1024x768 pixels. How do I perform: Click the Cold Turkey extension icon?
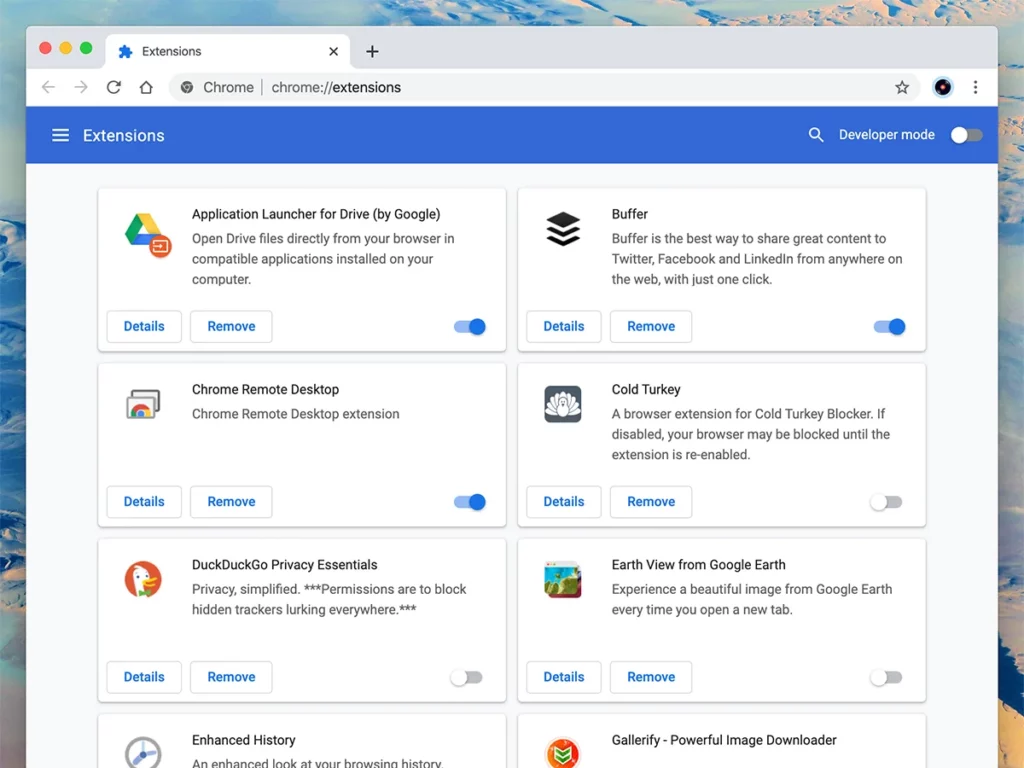click(563, 404)
